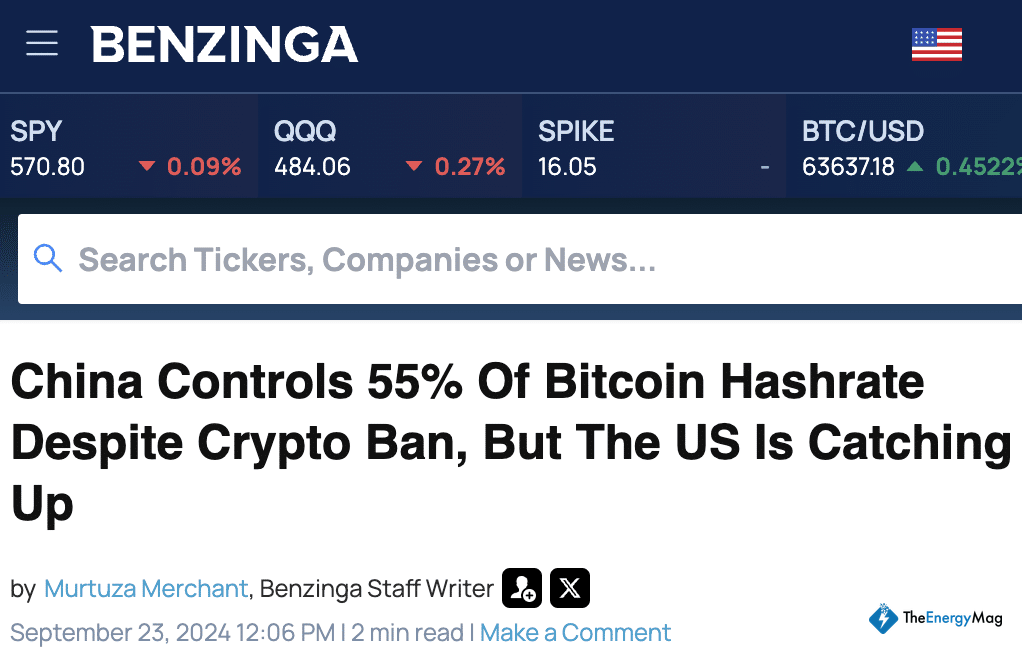This screenshot has width=1022, height=654.
Task: Click the BTC/USD green up arrow
Action: pos(914,167)
